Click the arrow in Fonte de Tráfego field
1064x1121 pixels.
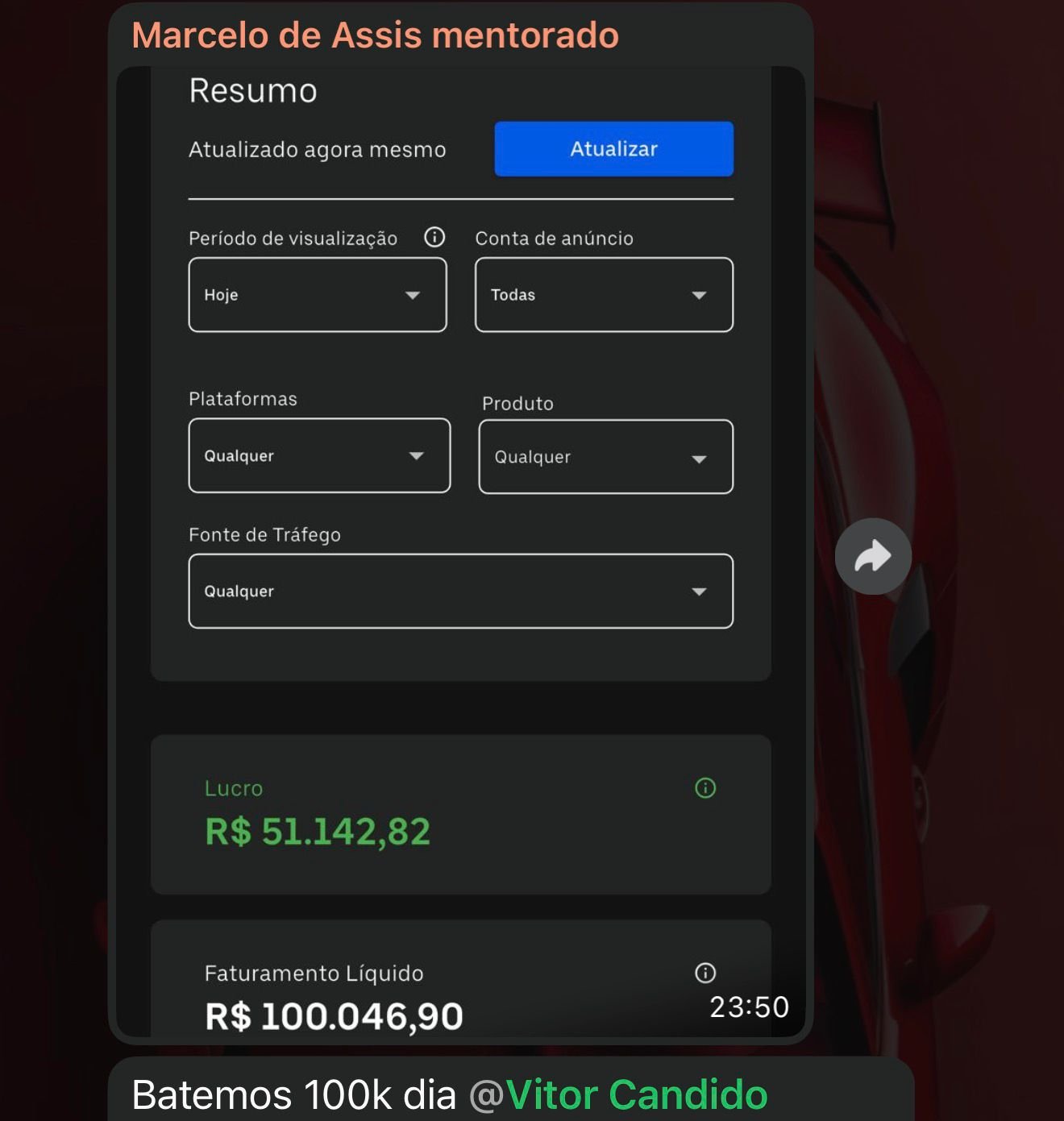(x=699, y=592)
